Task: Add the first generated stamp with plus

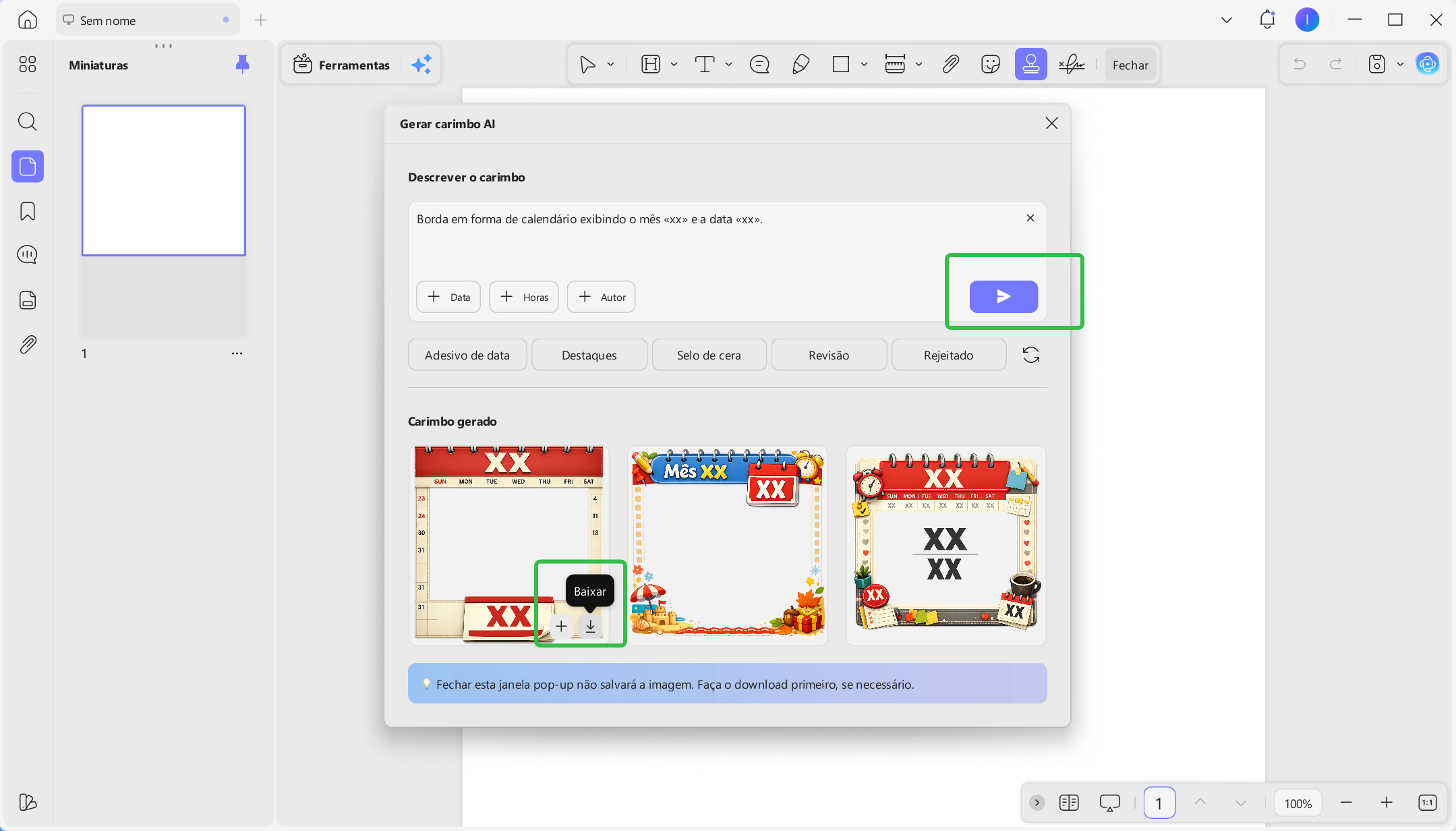Action: 561,627
